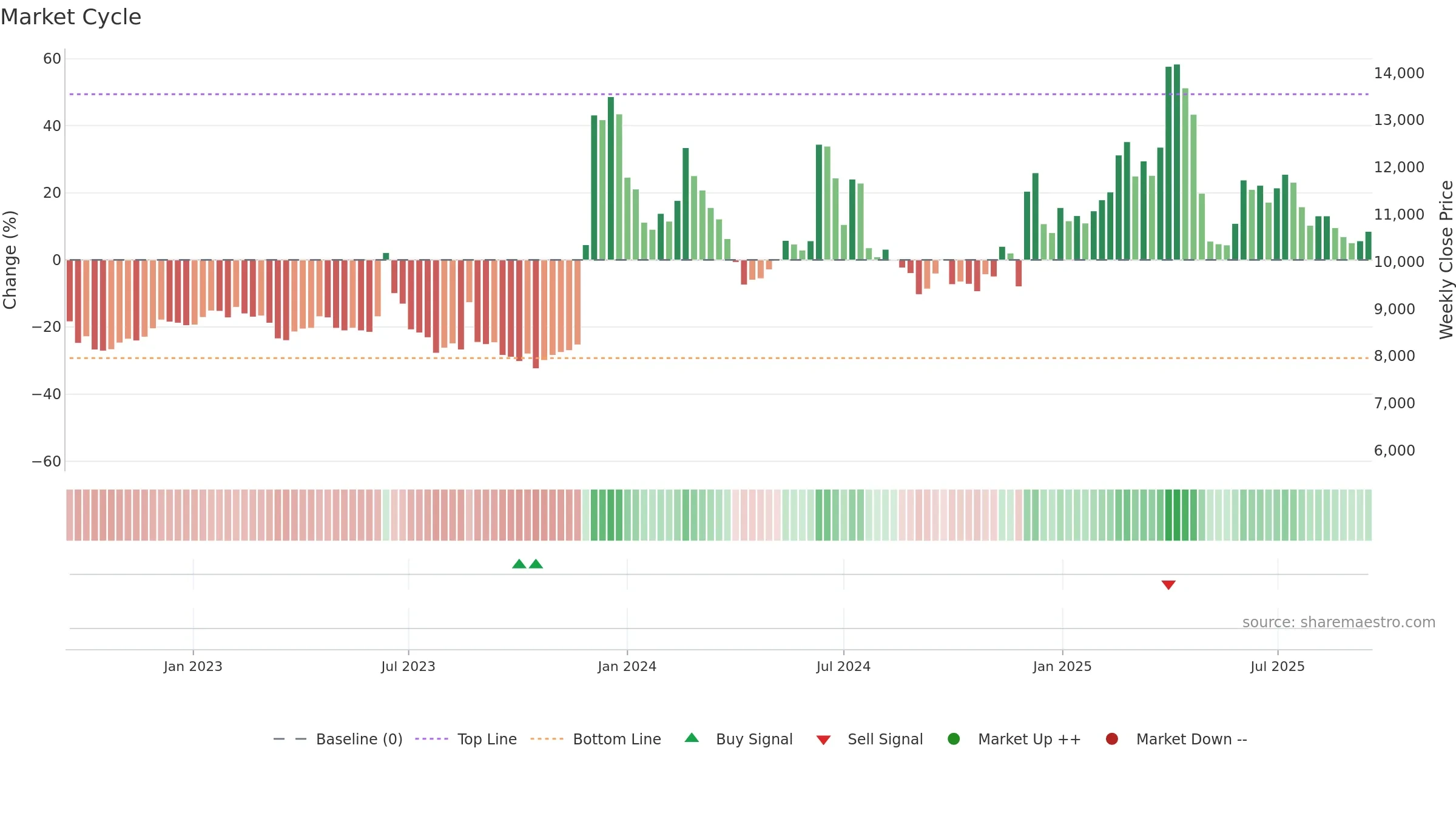Screen dimensions: 1456x819
Task: Click the 8,000 right axis value
Action: tap(1395, 356)
